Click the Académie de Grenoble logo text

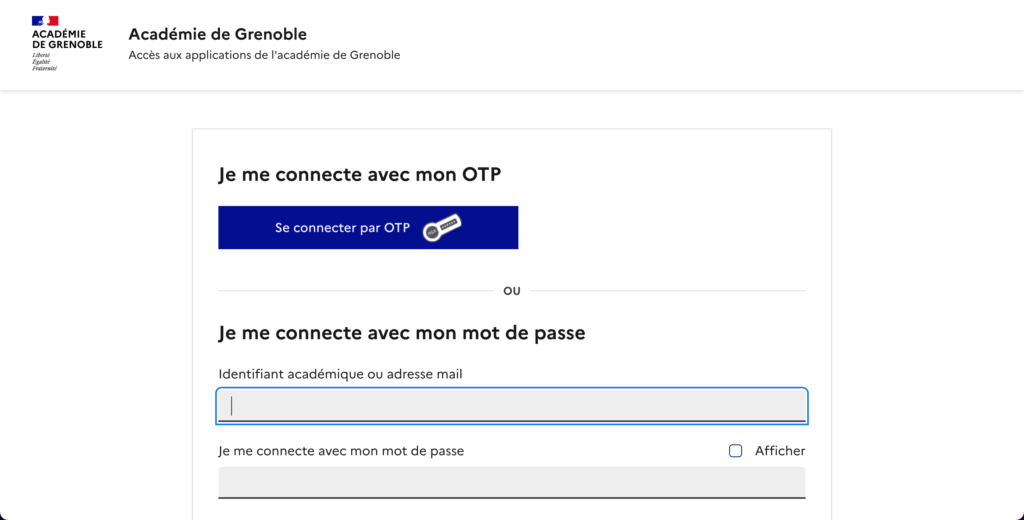67,39
